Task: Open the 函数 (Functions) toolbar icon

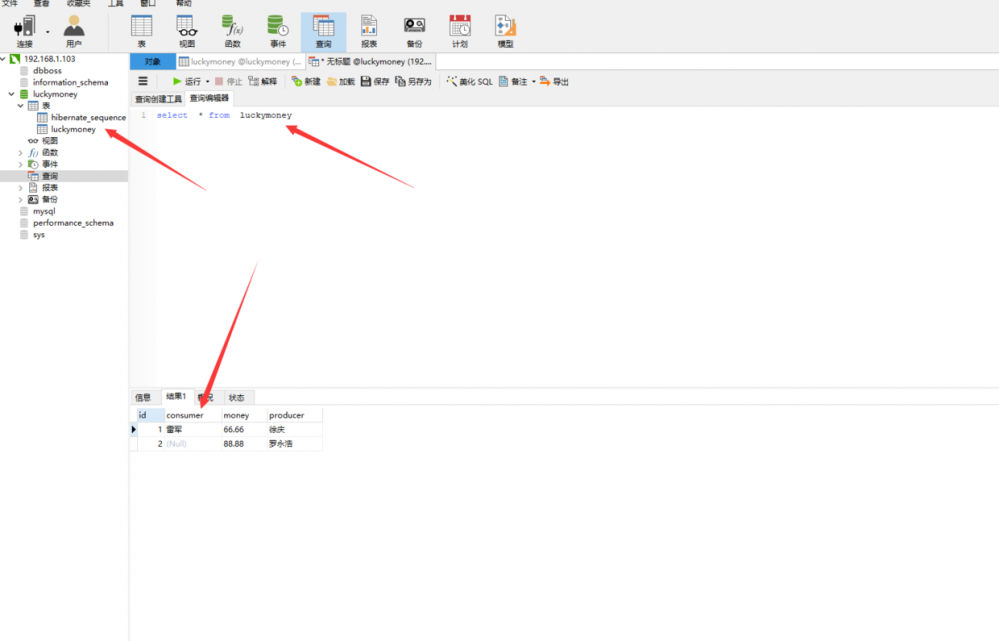Action: pyautogui.click(x=232, y=30)
